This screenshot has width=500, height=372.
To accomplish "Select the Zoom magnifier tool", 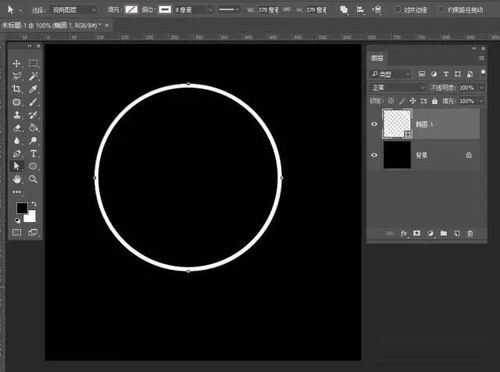I will point(33,179).
